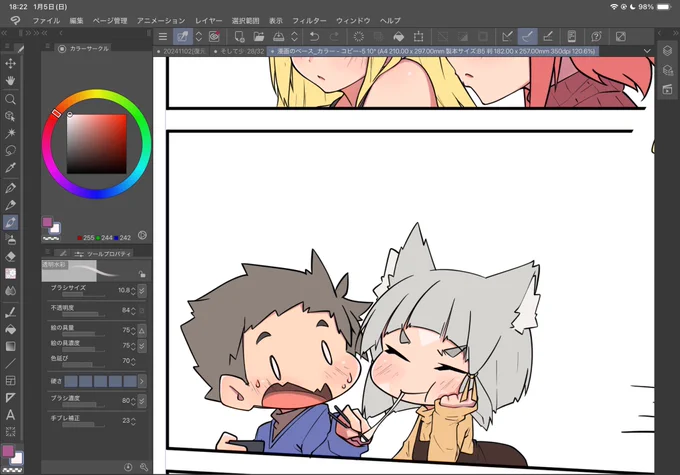Select the Decoration brush tool
The height and width of the screenshot is (475, 680).
(10, 273)
